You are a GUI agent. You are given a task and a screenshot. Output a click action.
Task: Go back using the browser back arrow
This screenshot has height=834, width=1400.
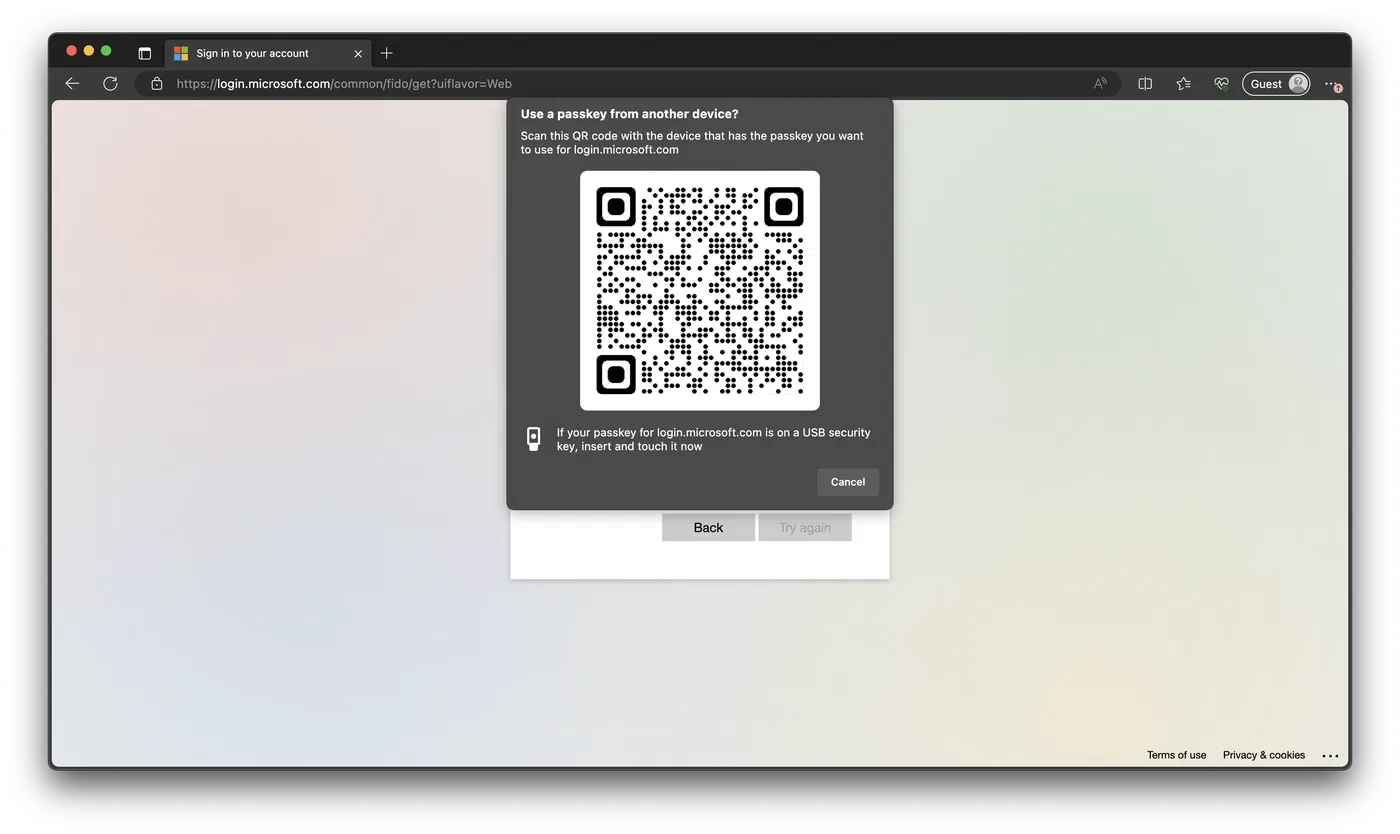point(72,84)
